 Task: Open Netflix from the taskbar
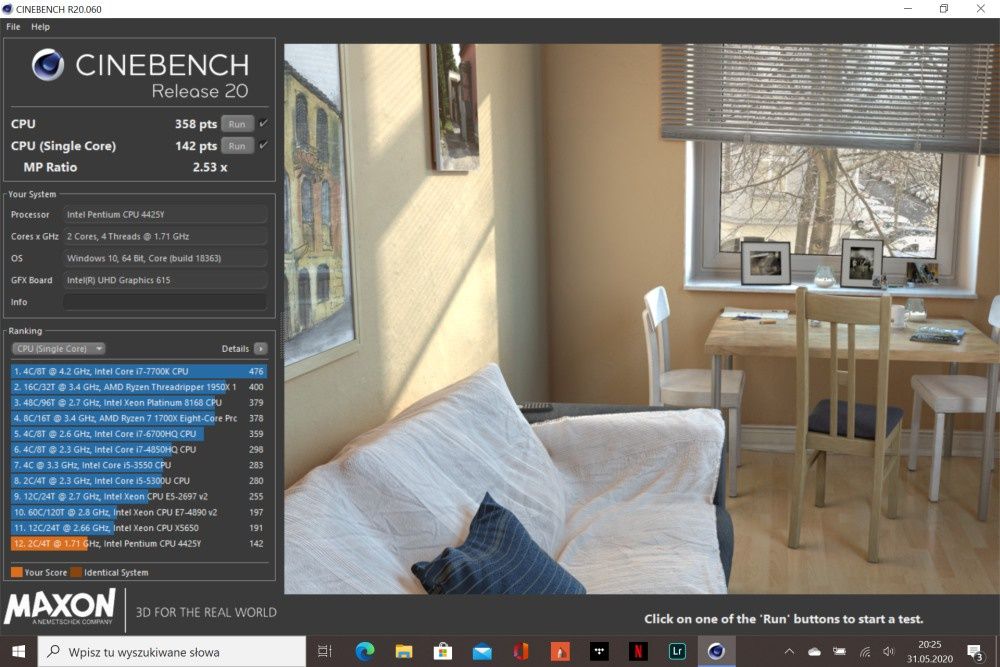[638, 651]
